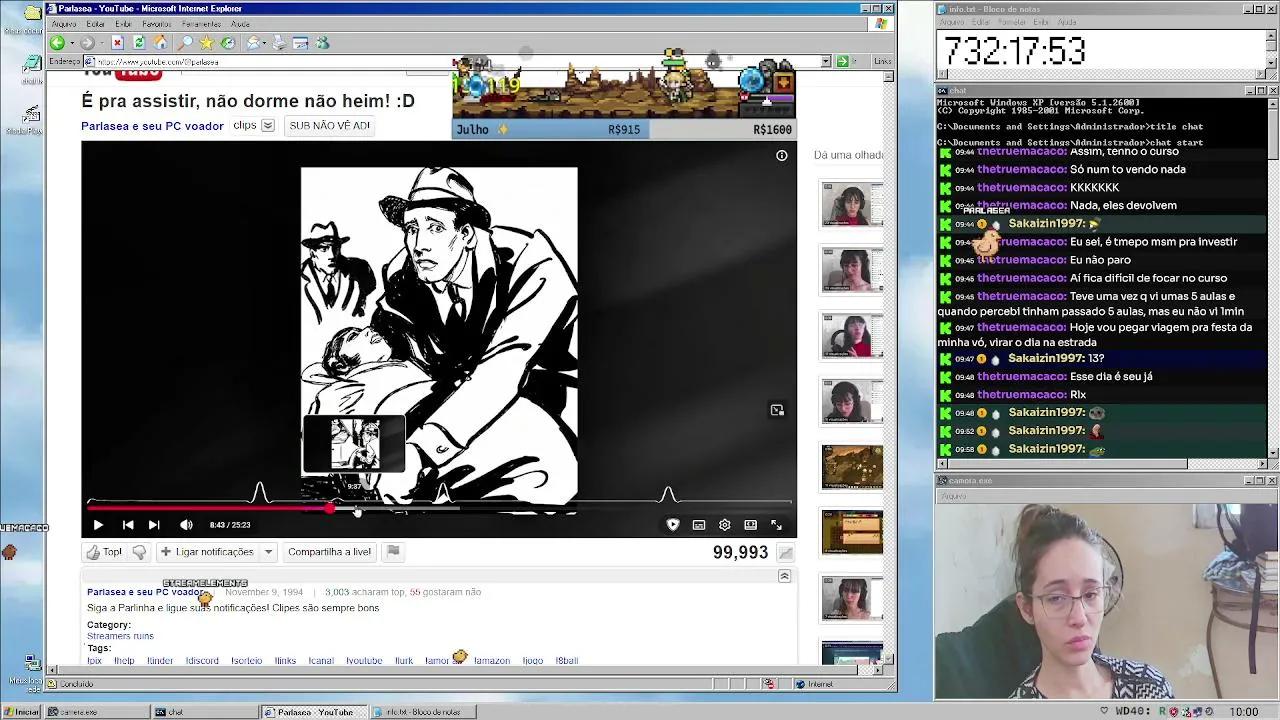This screenshot has height=720, width=1280.
Task: Click the !discord tag link
Action: point(202,661)
